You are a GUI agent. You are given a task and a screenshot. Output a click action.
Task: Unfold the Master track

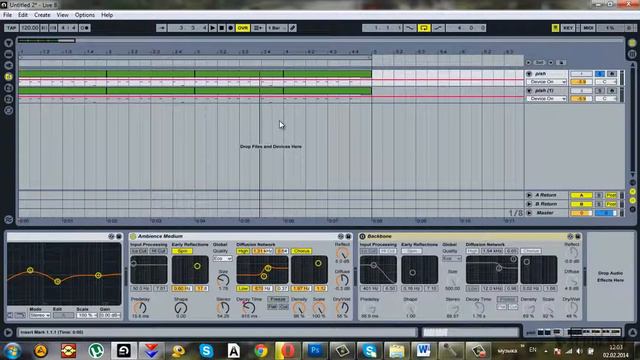[x=529, y=213]
